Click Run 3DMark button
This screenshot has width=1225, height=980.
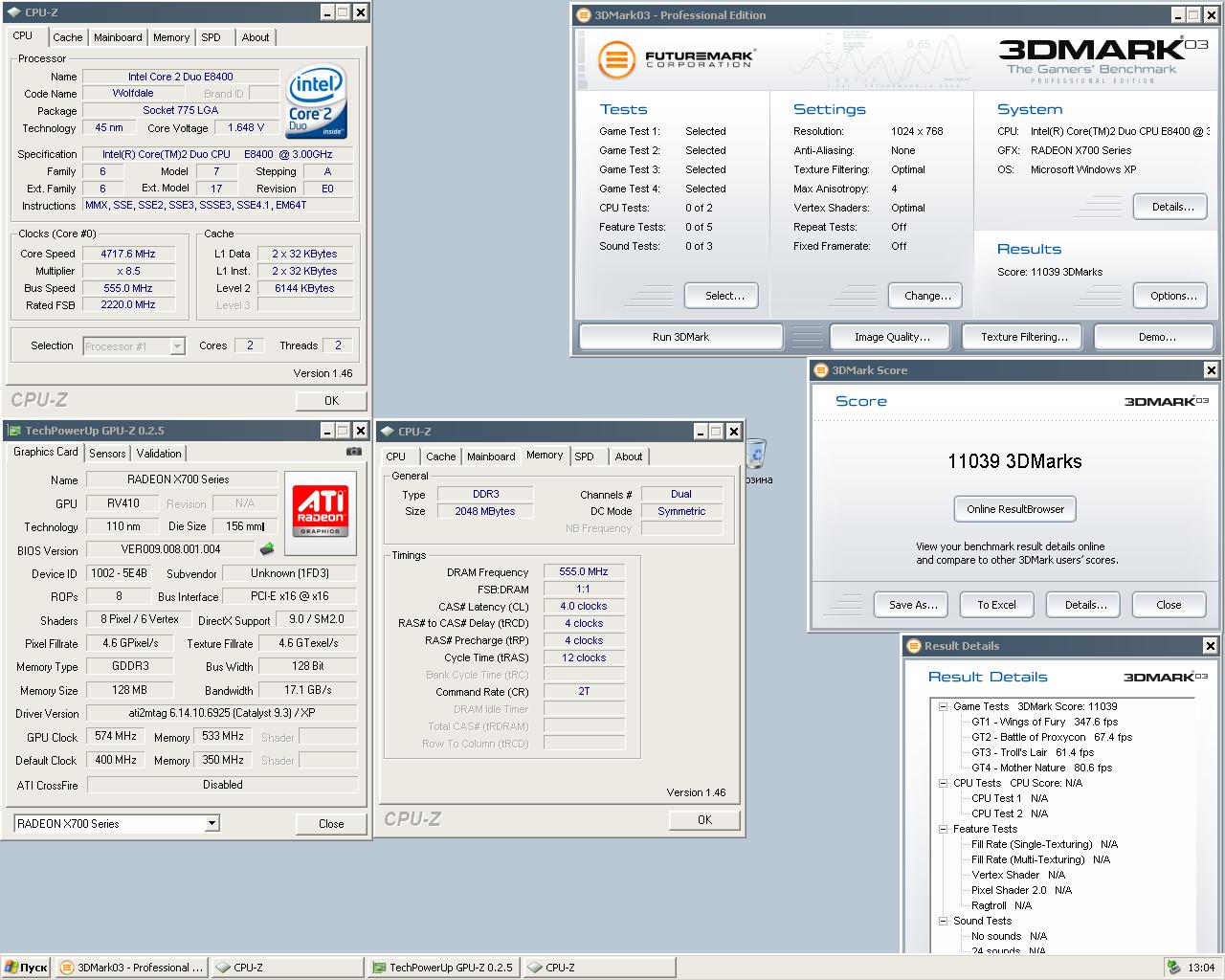[x=680, y=337]
